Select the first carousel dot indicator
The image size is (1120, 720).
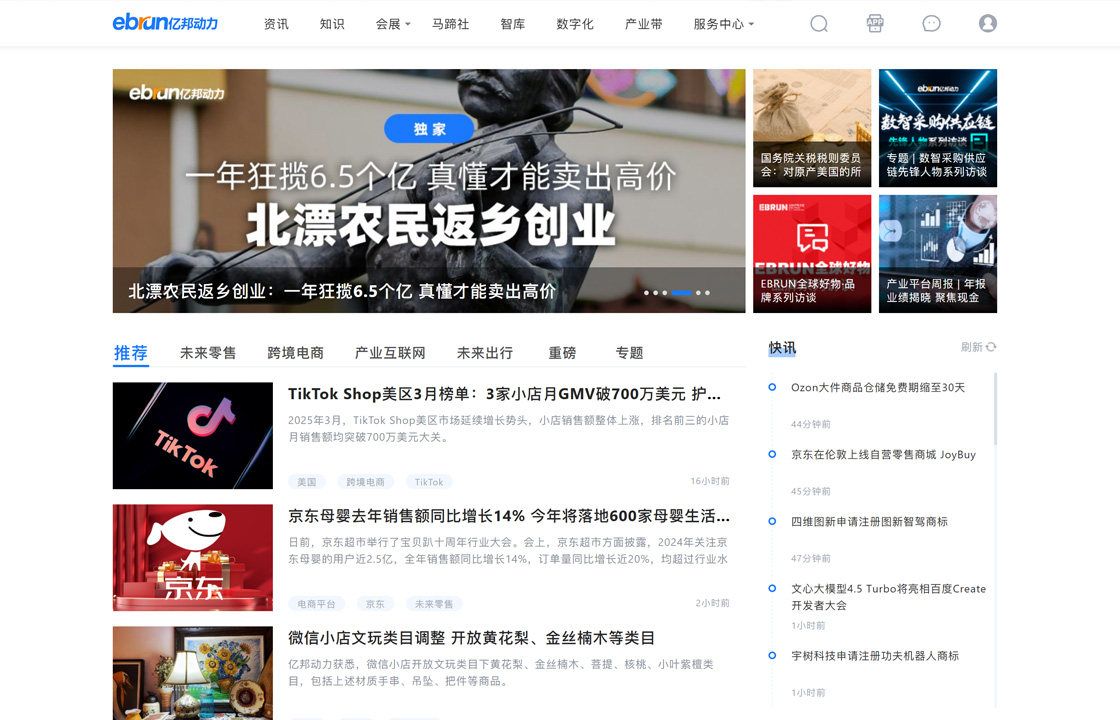click(x=646, y=293)
